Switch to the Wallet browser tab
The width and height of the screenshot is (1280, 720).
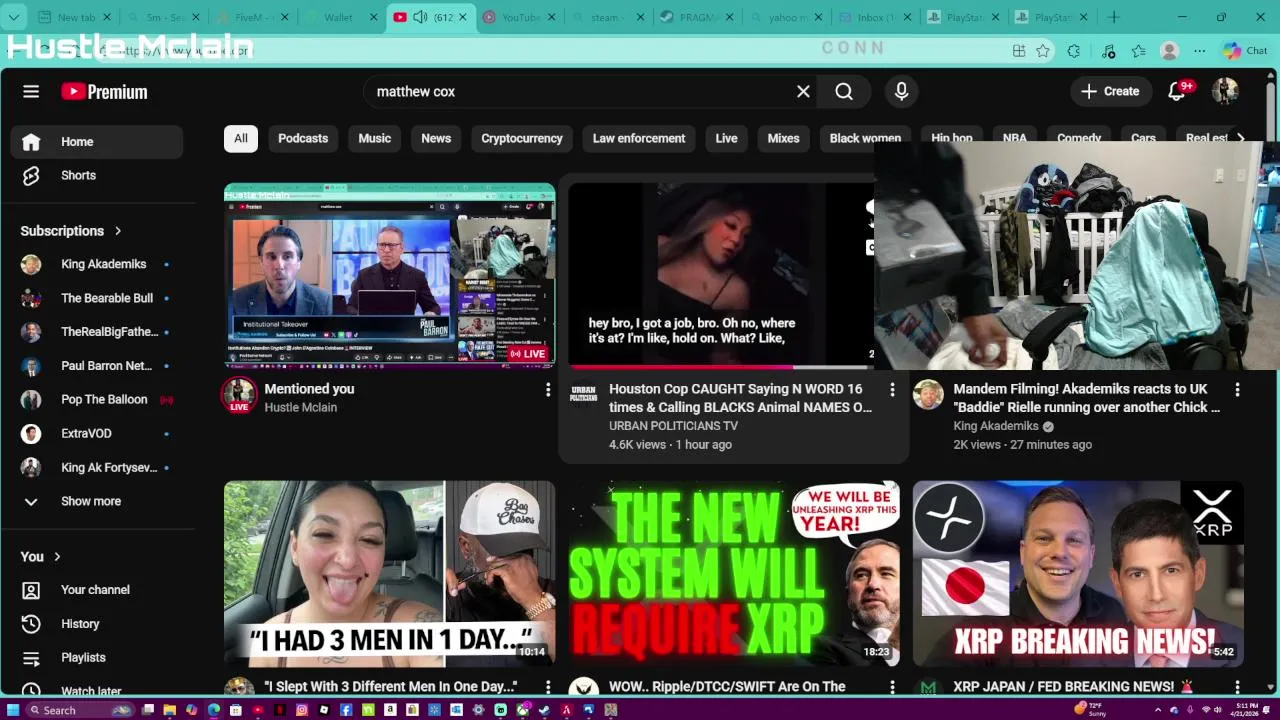[x=338, y=17]
